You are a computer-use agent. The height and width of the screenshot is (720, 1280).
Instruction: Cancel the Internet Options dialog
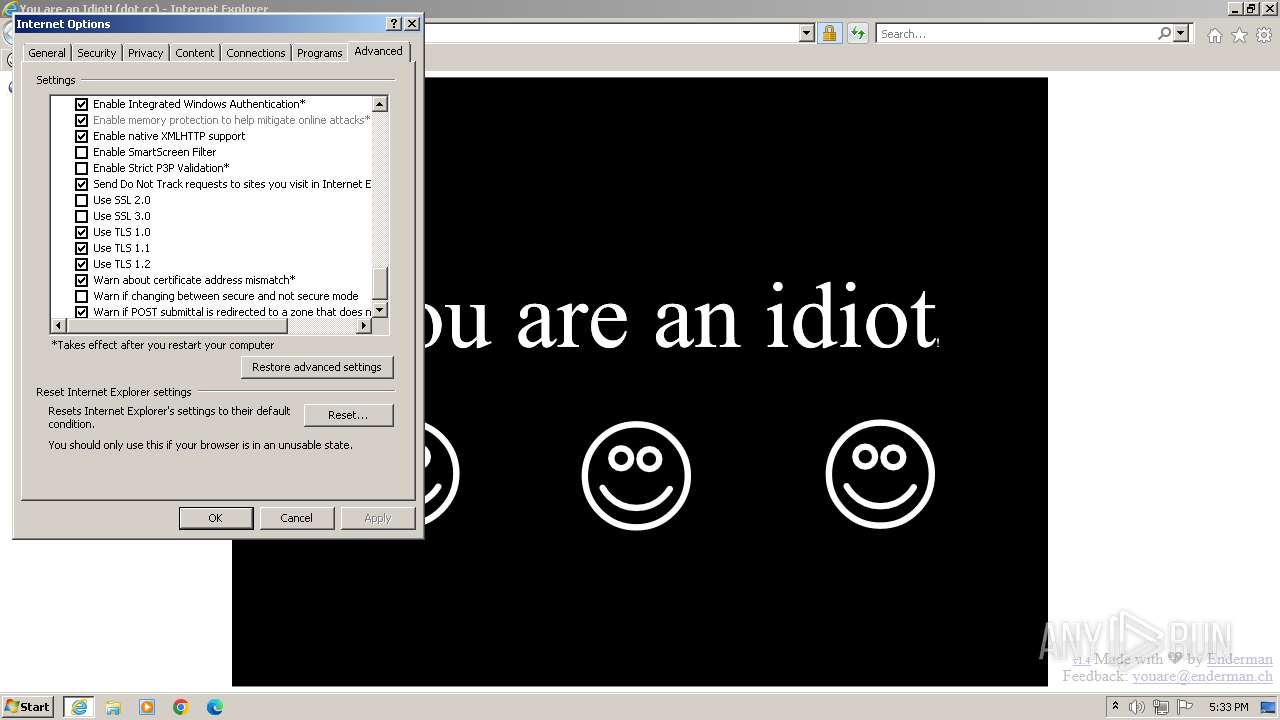point(296,518)
